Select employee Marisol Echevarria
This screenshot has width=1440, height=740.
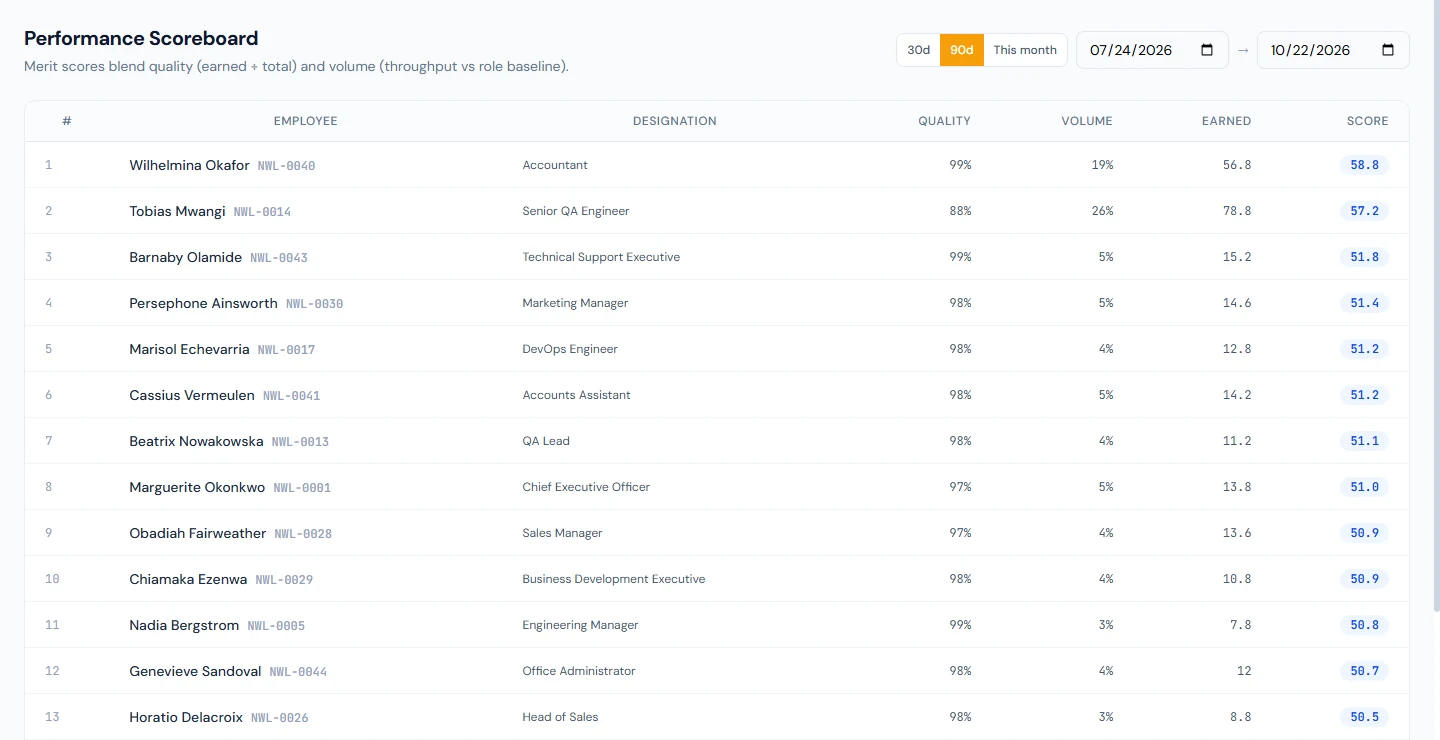point(189,349)
